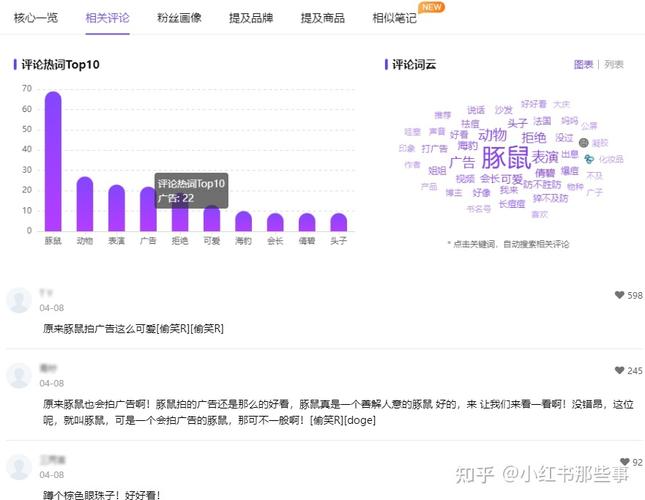The height and width of the screenshot is (500, 645).
Task: Click 豚鼠 keyword in word cloud
Action: pos(506,157)
